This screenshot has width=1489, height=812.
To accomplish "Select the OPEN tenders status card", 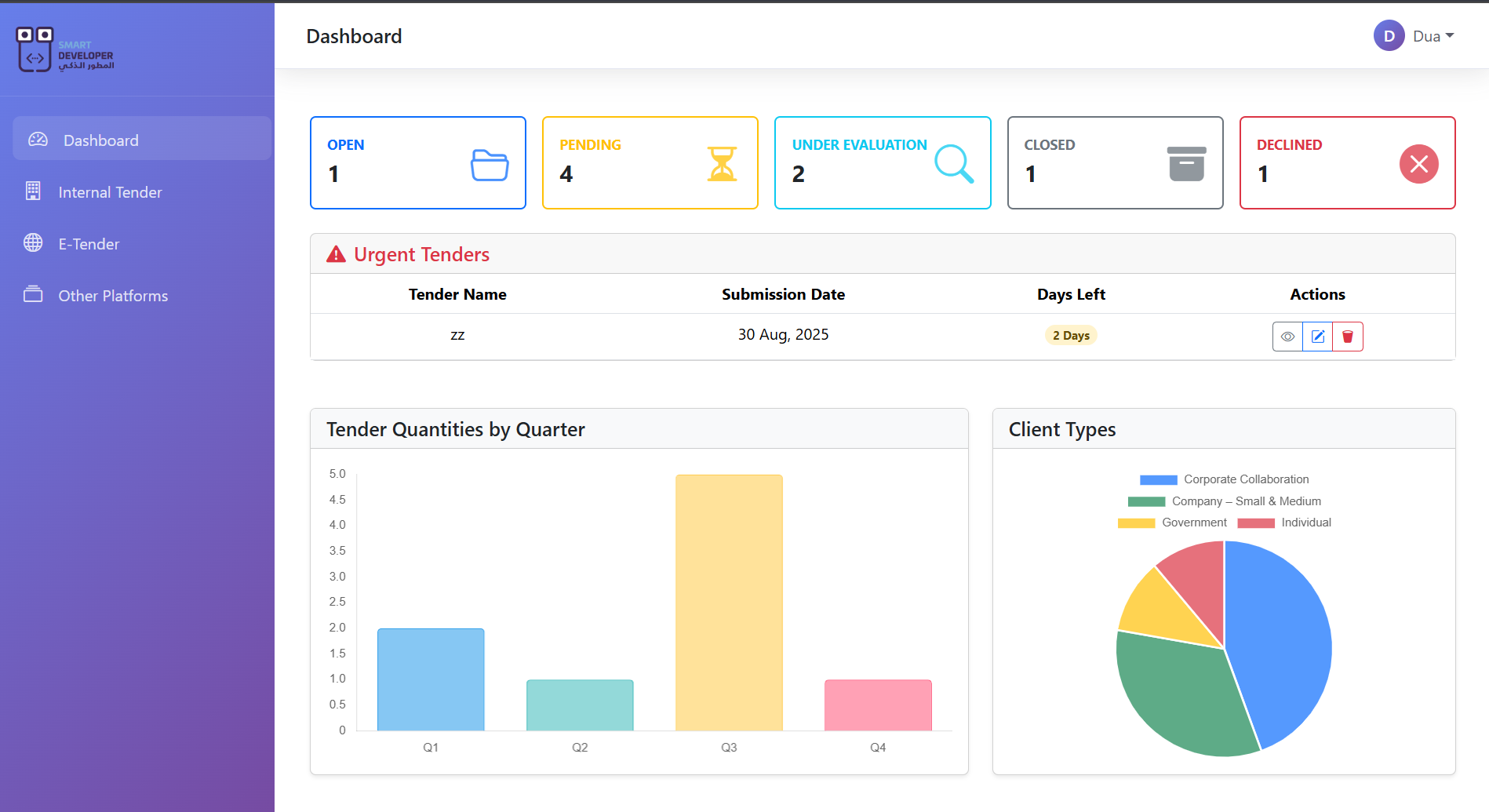I will tap(418, 163).
